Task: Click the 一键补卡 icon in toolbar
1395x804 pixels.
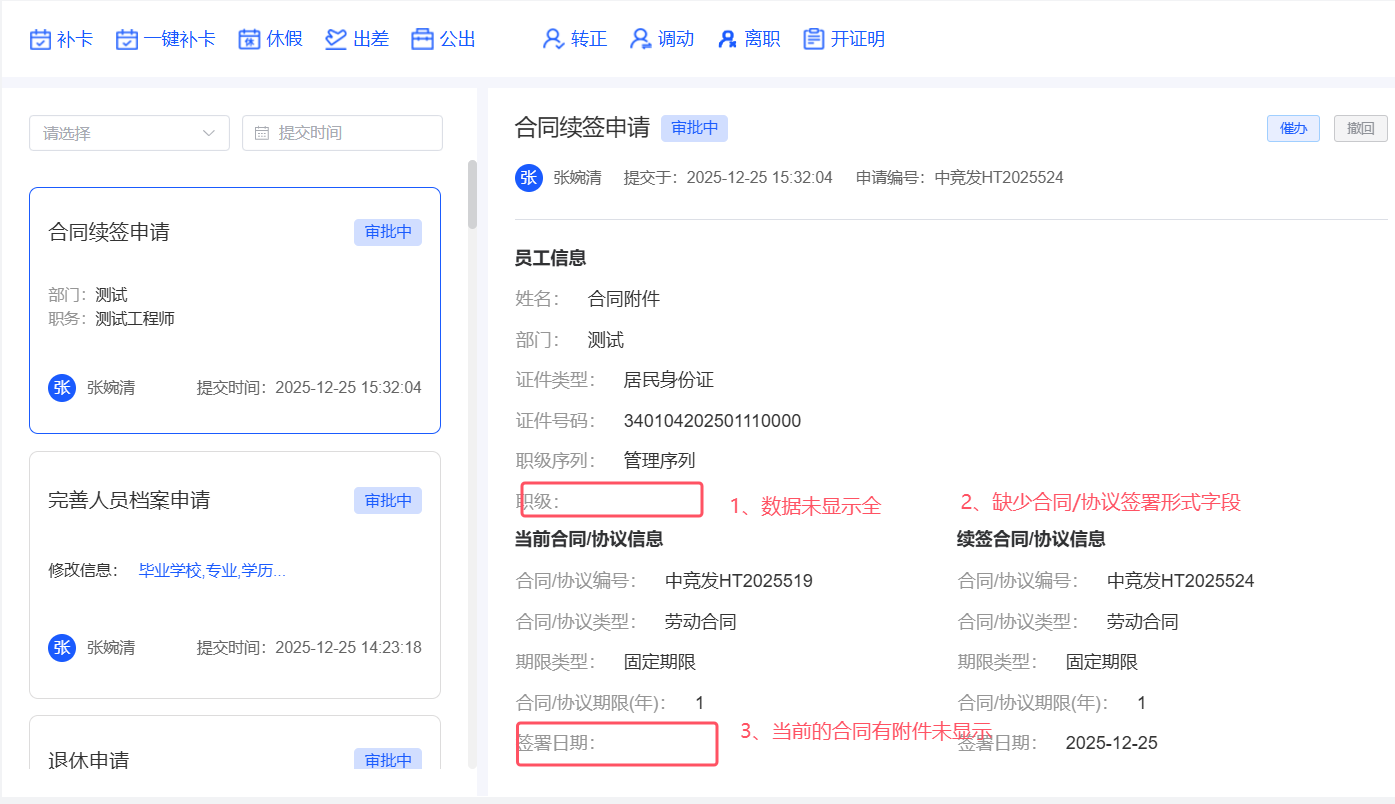Action: [127, 39]
